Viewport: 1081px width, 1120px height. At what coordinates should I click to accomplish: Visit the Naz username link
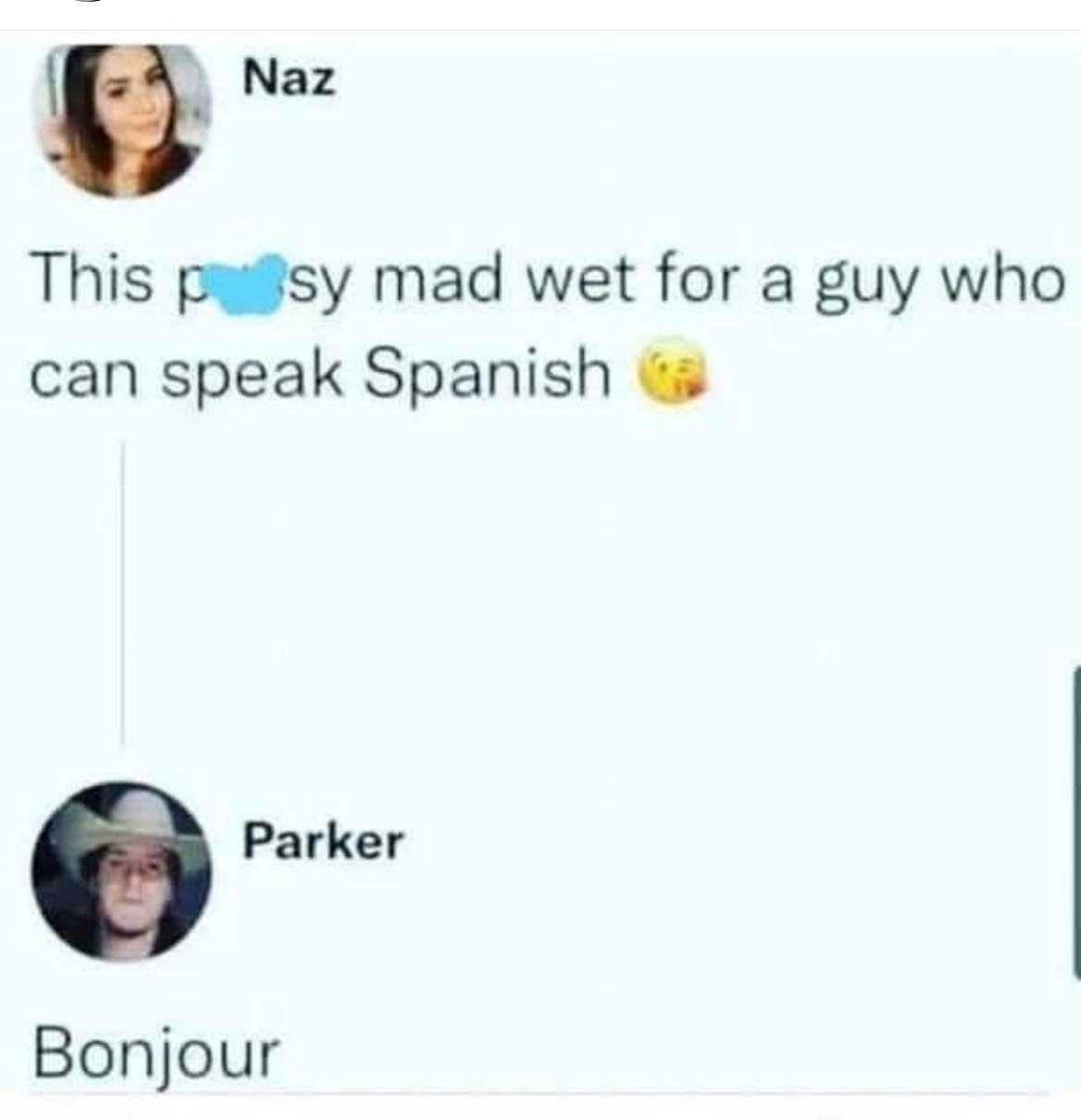(289, 79)
